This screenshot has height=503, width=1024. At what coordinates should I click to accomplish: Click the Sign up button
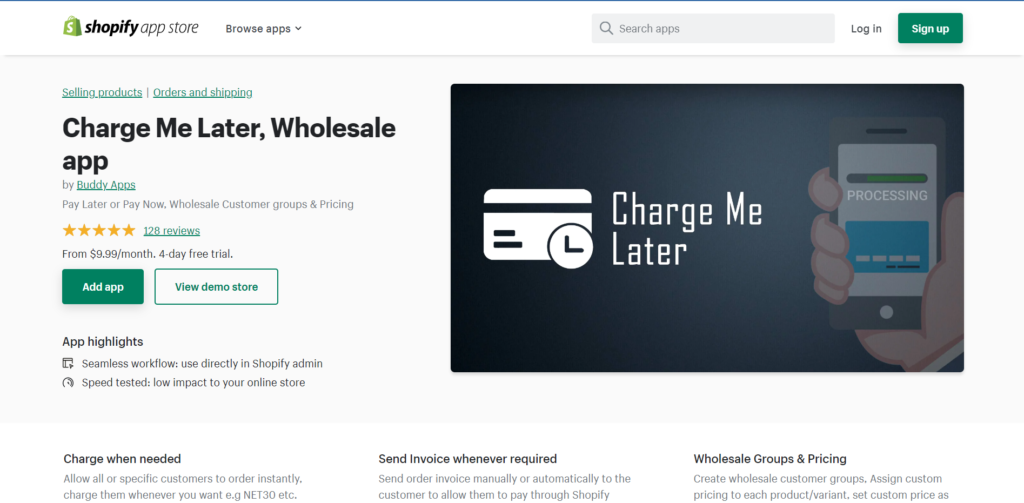(930, 28)
